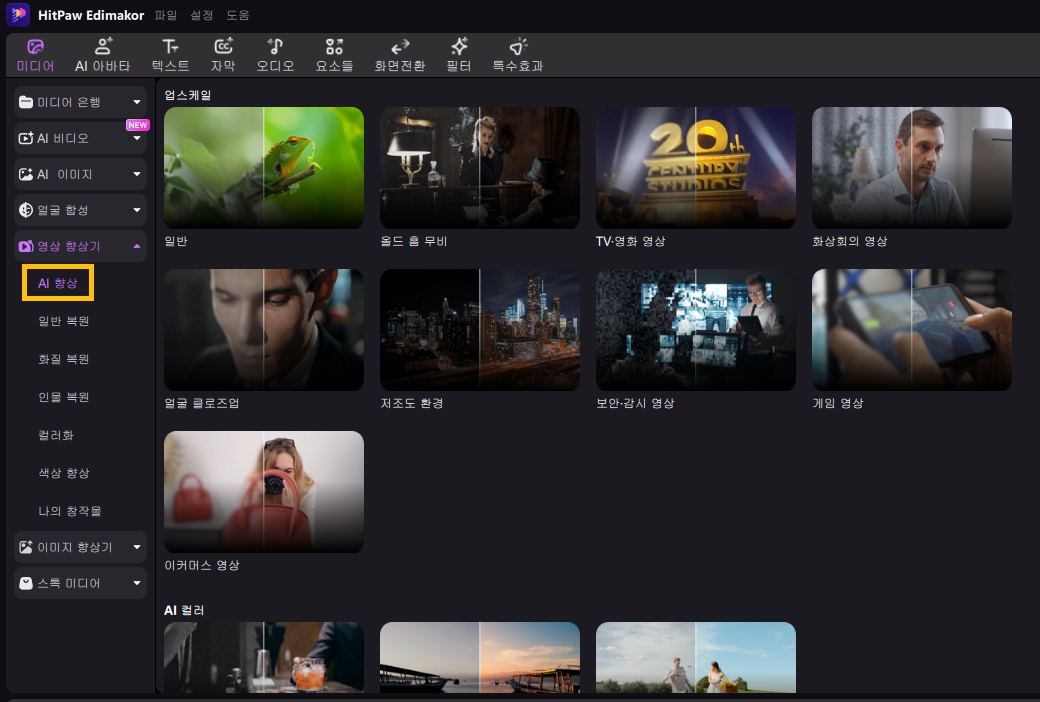Collapse the 영상 향상기 section arrow
This screenshot has height=702, width=1040.
[x=137, y=246]
